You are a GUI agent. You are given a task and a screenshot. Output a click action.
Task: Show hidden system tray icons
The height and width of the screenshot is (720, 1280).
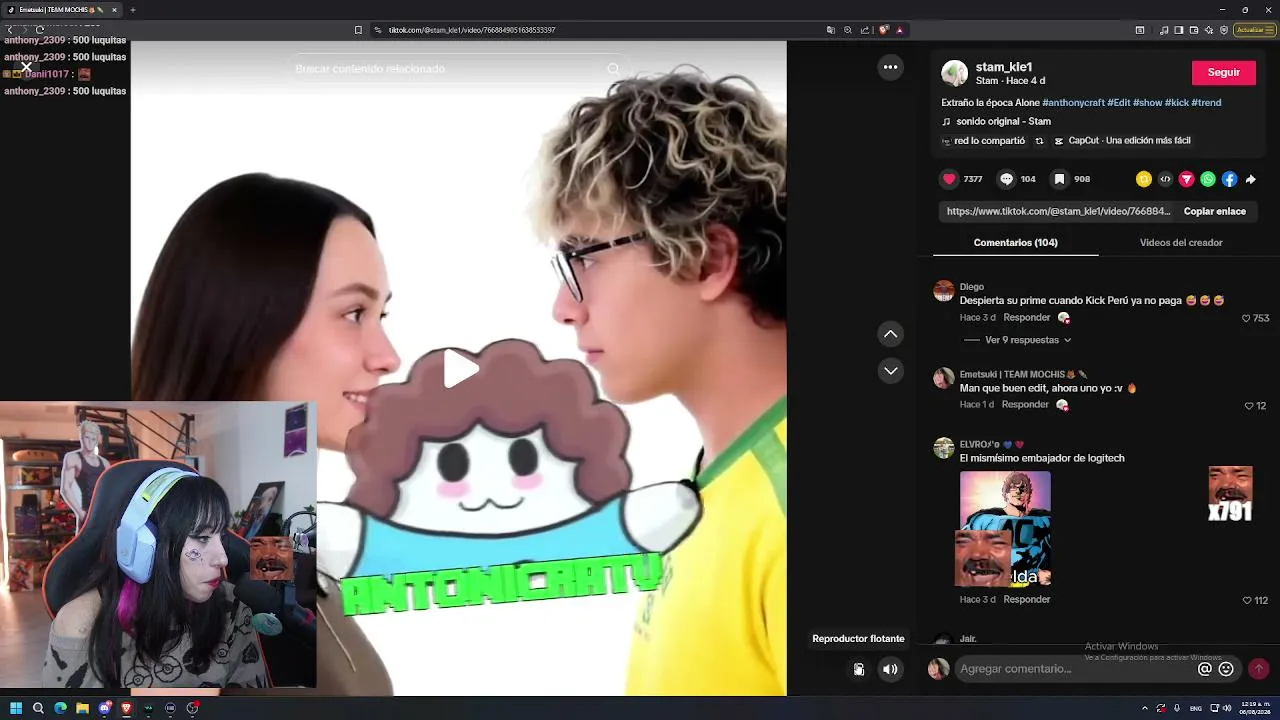coord(1145,708)
